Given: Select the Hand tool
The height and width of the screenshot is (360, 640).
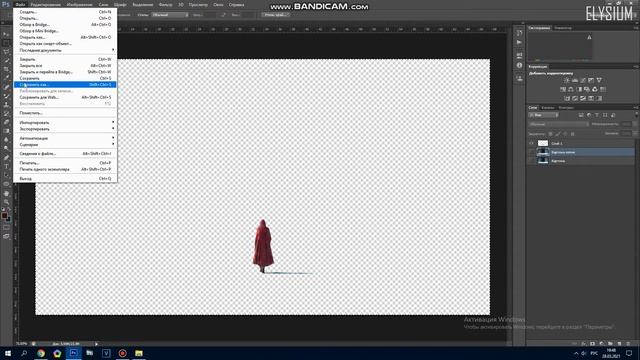Looking at the screenshot, I should [6, 193].
